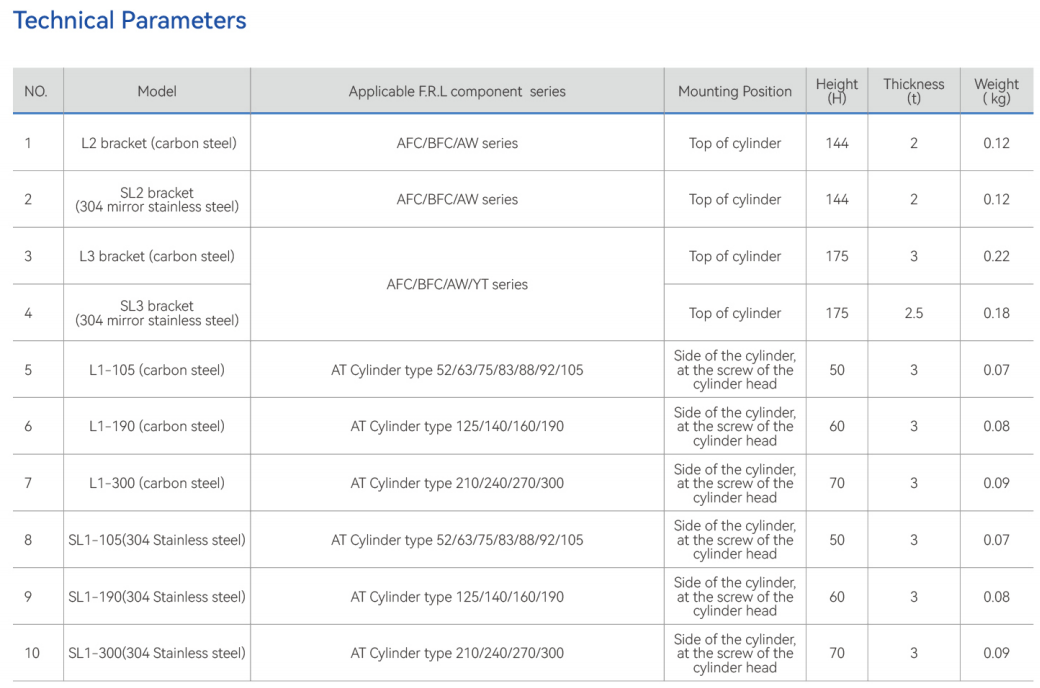Click the L2 bracket (carbon steel) cell
The height and width of the screenshot is (688, 1040).
pos(159,143)
